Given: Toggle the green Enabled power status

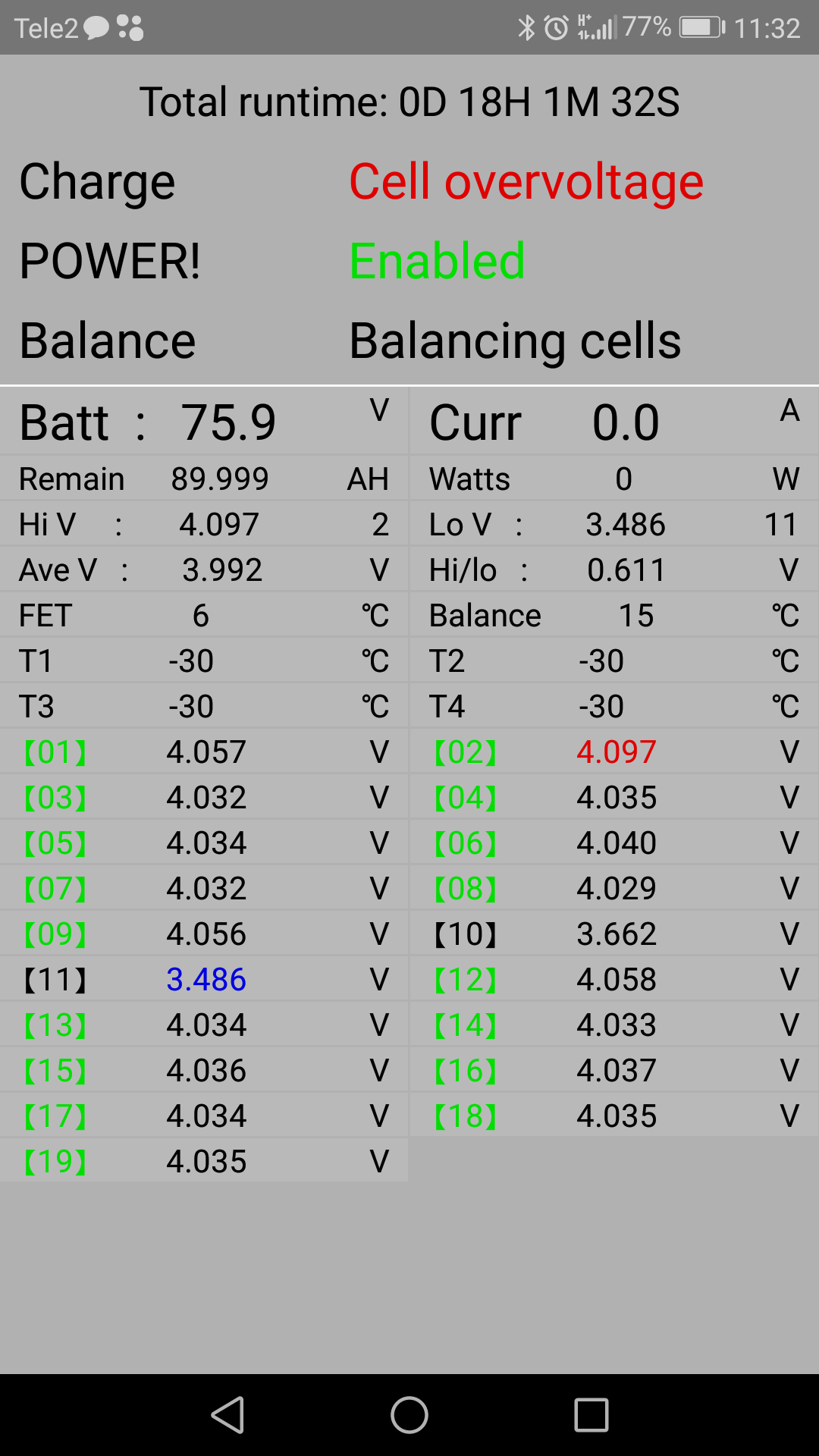Looking at the screenshot, I should [437, 261].
